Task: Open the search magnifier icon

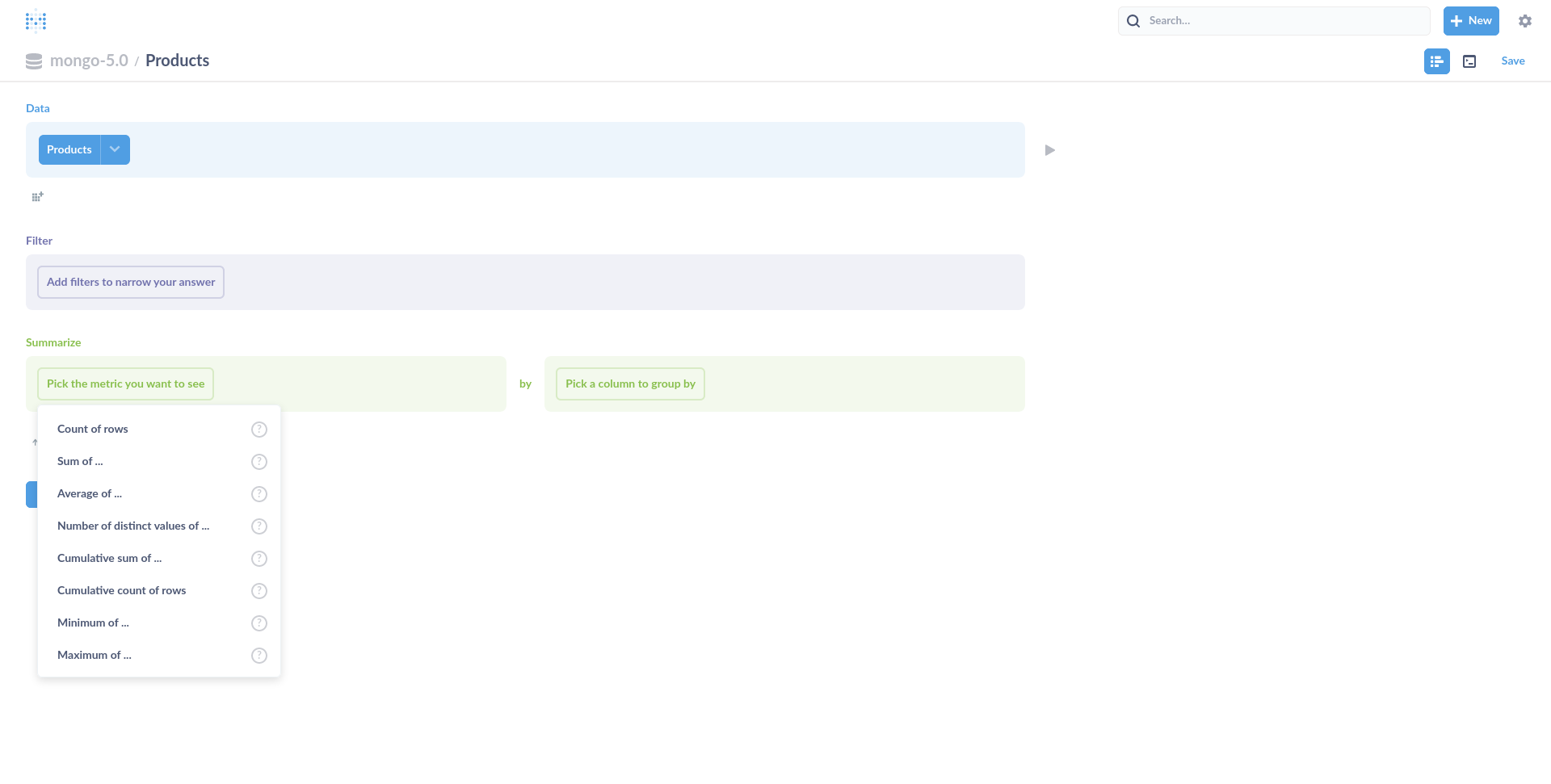Action: (x=1133, y=20)
